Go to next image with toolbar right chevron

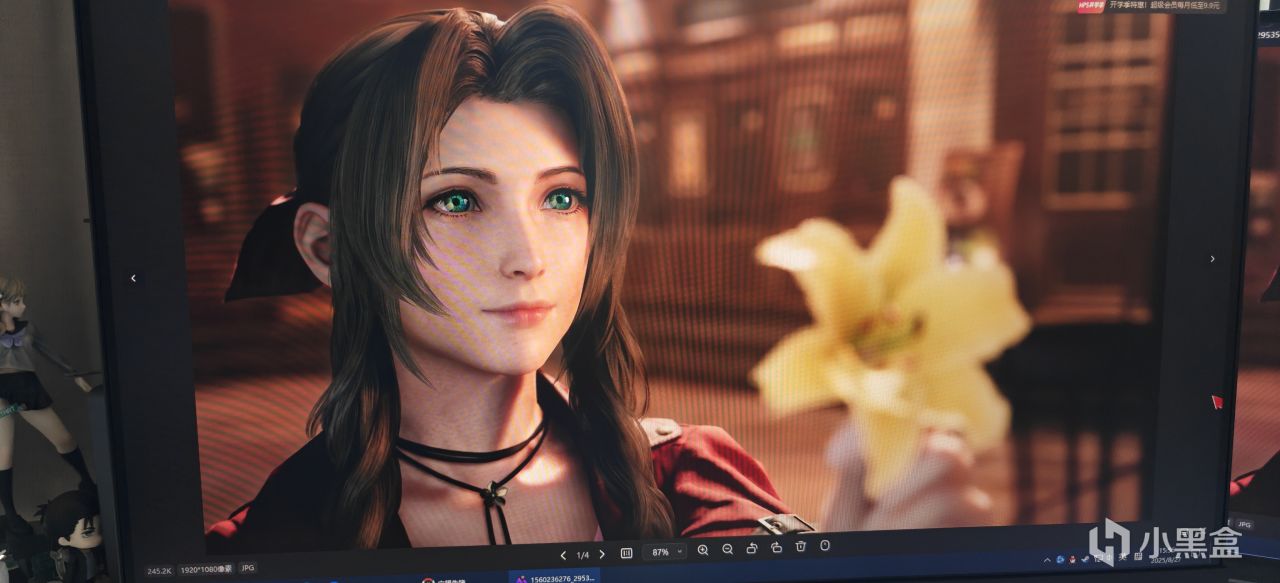click(602, 554)
